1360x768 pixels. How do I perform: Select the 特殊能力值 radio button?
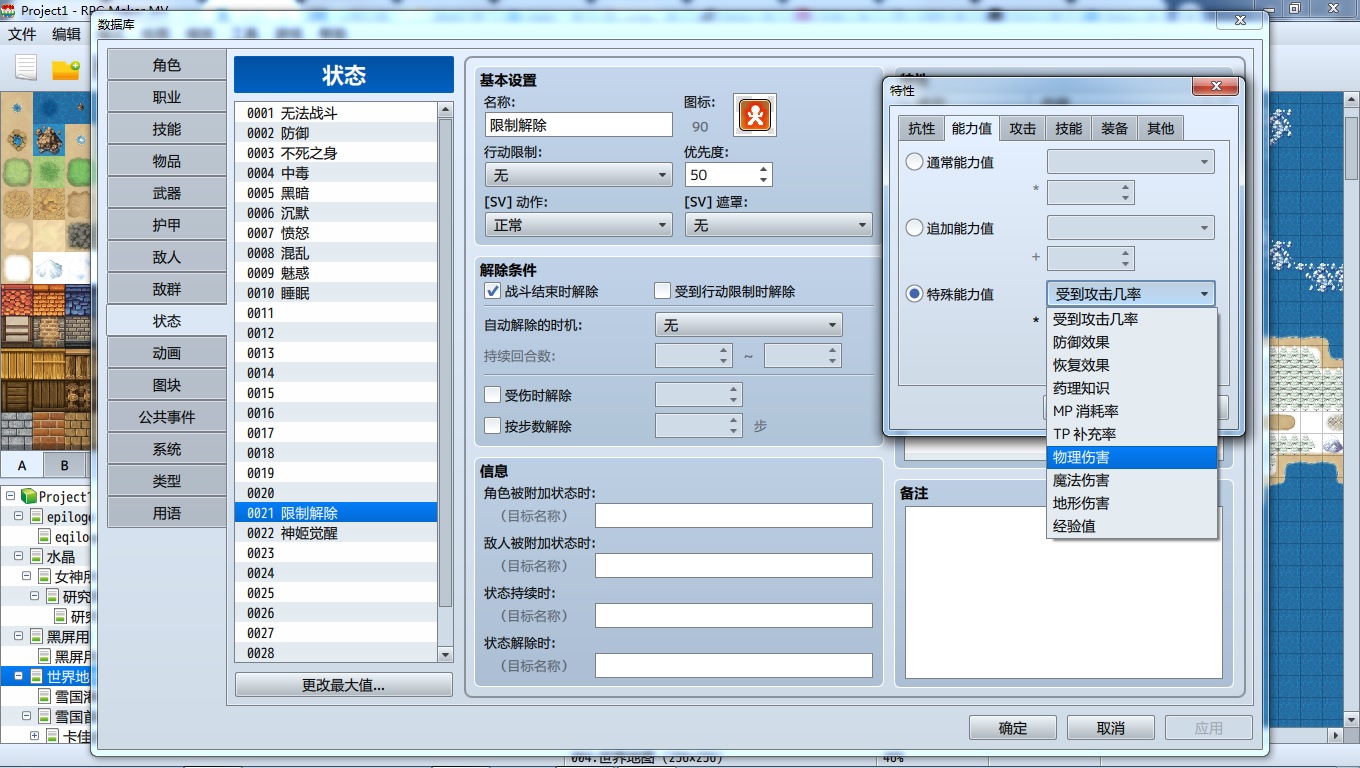pyautogui.click(x=914, y=294)
